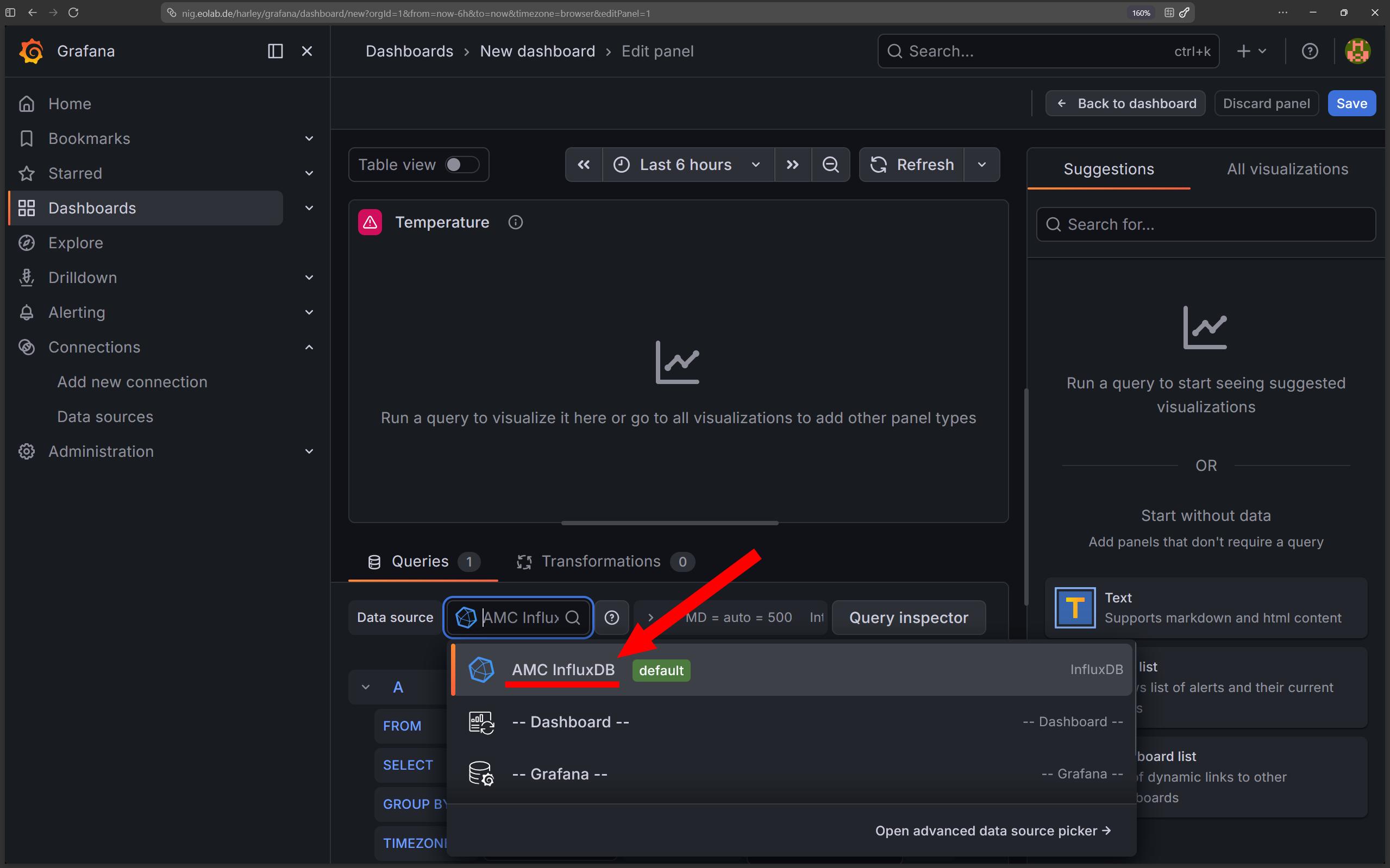
Task: Open the data source help icon
Action: (x=612, y=618)
